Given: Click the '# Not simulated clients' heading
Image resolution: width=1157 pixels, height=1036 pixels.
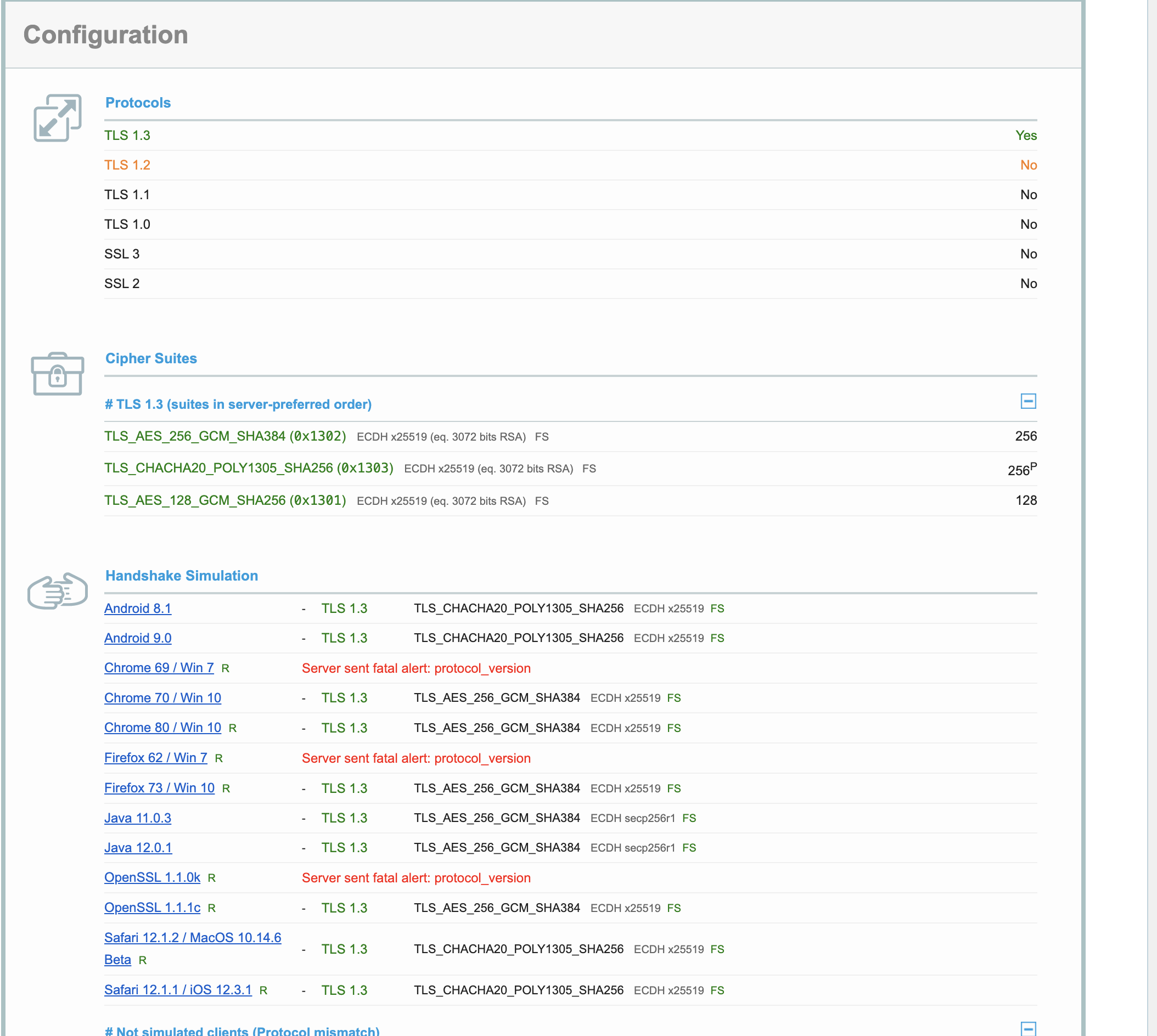Looking at the screenshot, I should (242, 1031).
